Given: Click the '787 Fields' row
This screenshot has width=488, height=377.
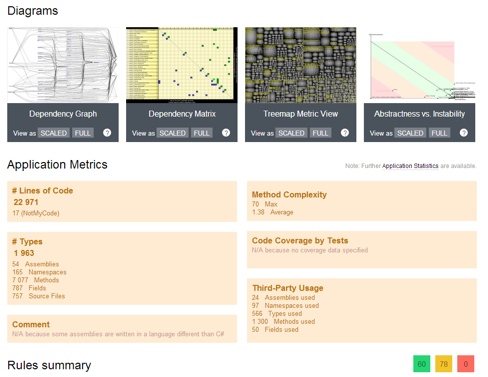Looking at the screenshot, I should (29, 288).
